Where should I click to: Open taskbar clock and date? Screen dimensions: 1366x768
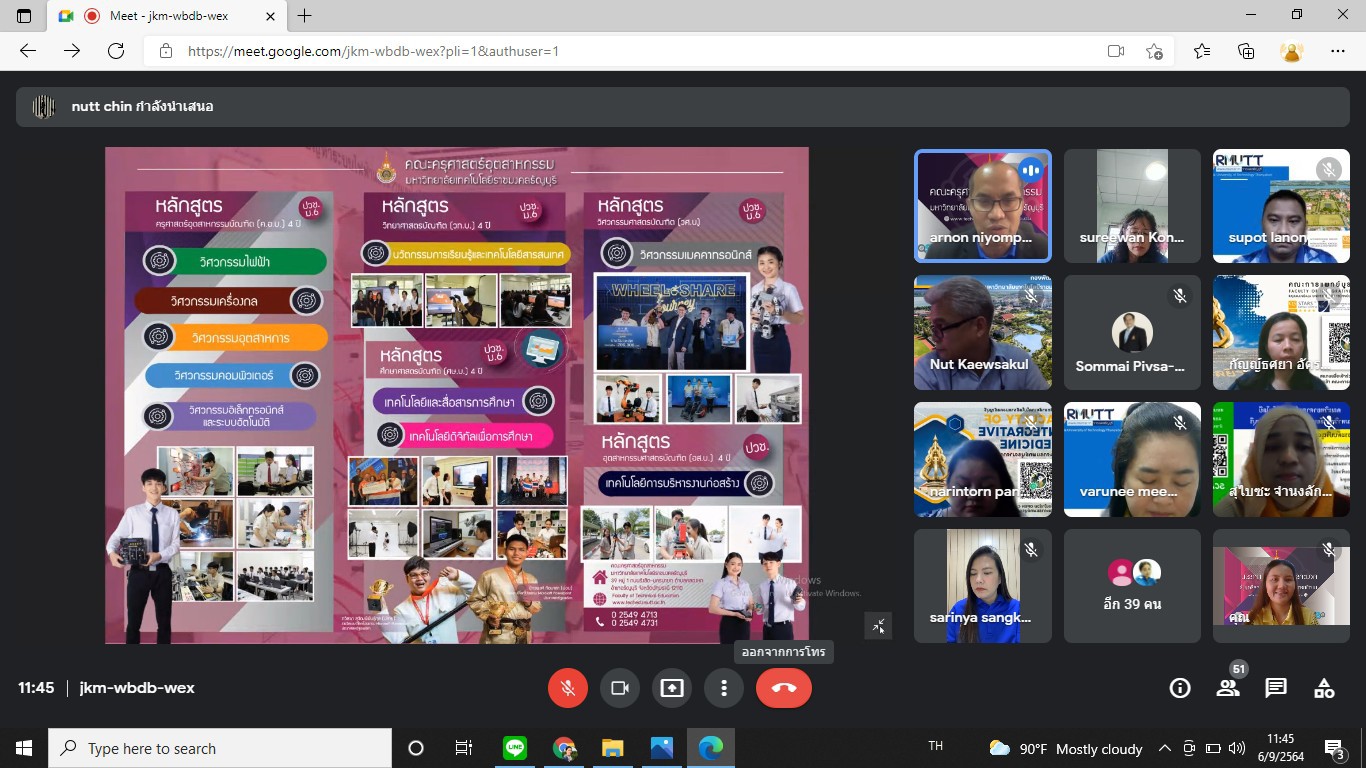(x=1280, y=748)
